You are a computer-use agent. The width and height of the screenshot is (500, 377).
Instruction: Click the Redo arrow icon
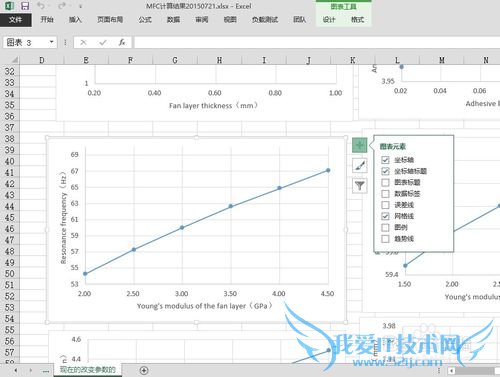click(x=62, y=6)
